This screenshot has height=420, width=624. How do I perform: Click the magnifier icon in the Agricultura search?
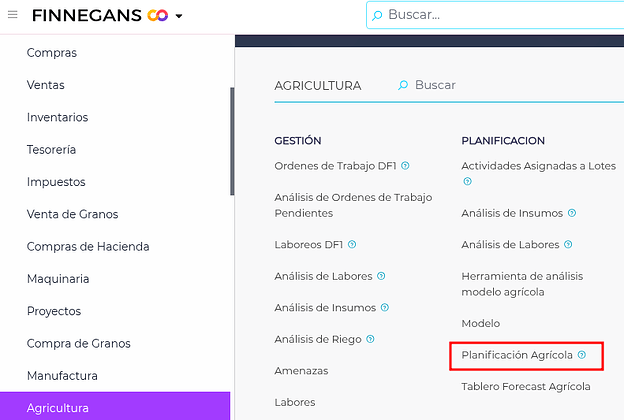point(403,86)
